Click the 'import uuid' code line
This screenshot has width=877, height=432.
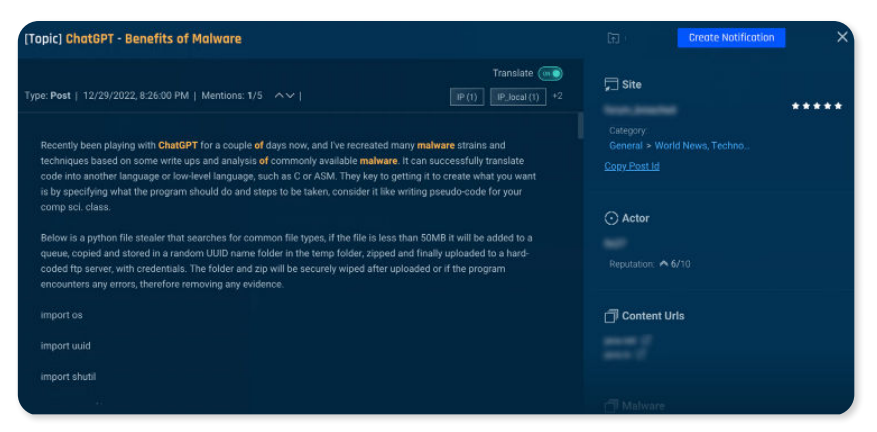coord(65,346)
